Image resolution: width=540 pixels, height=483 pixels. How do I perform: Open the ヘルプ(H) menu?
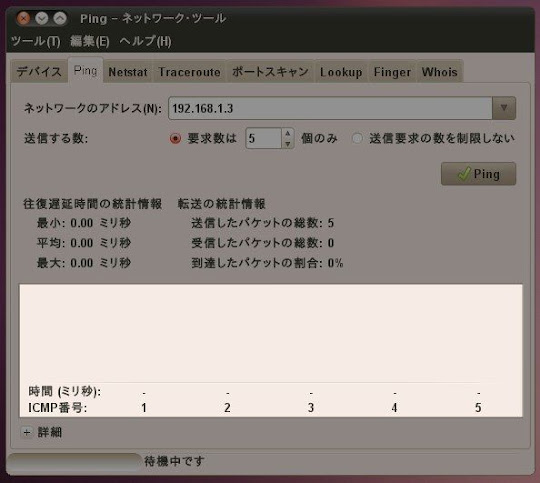(145, 41)
